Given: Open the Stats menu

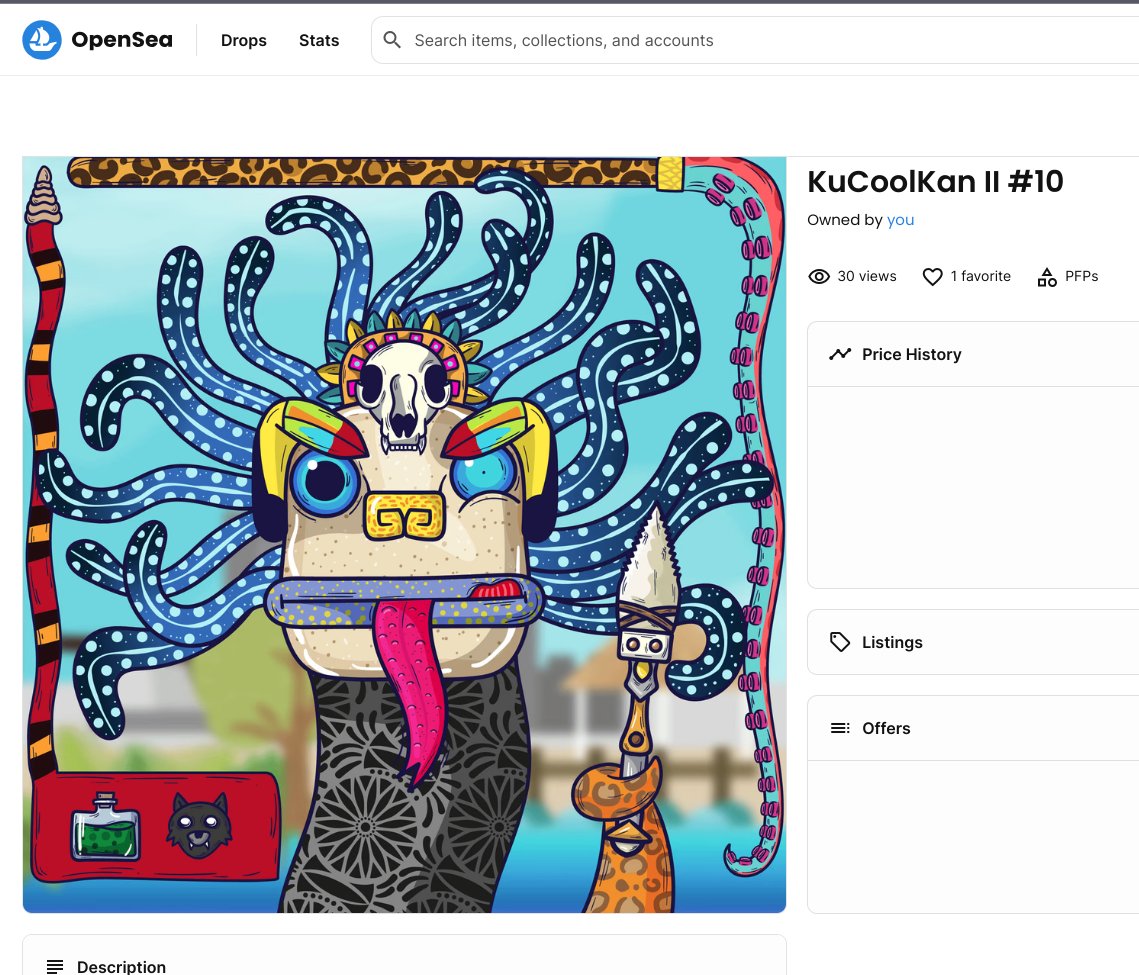Looking at the screenshot, I should [319, 40].
